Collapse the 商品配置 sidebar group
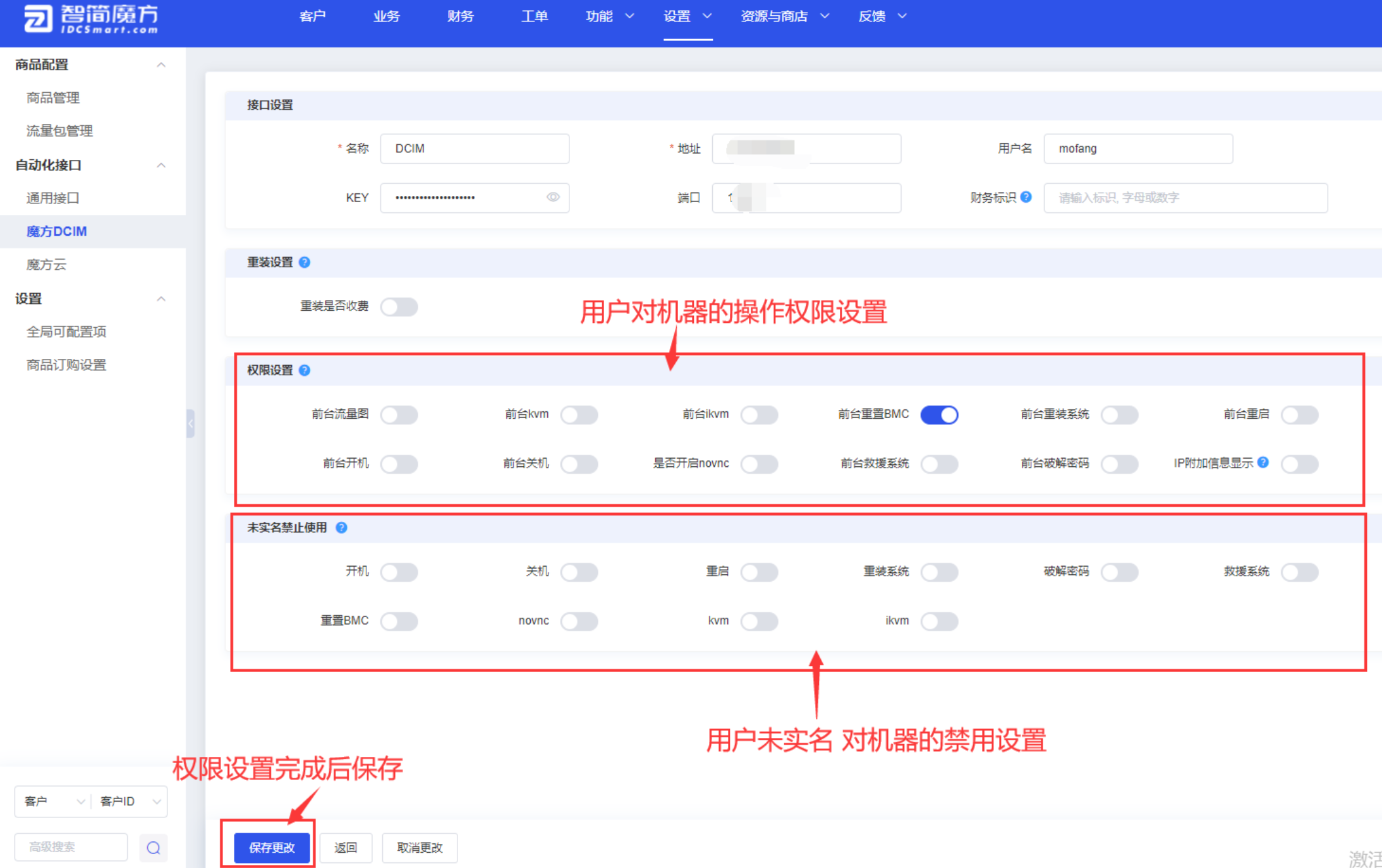The image size is (1382, 868). [161, 65]
